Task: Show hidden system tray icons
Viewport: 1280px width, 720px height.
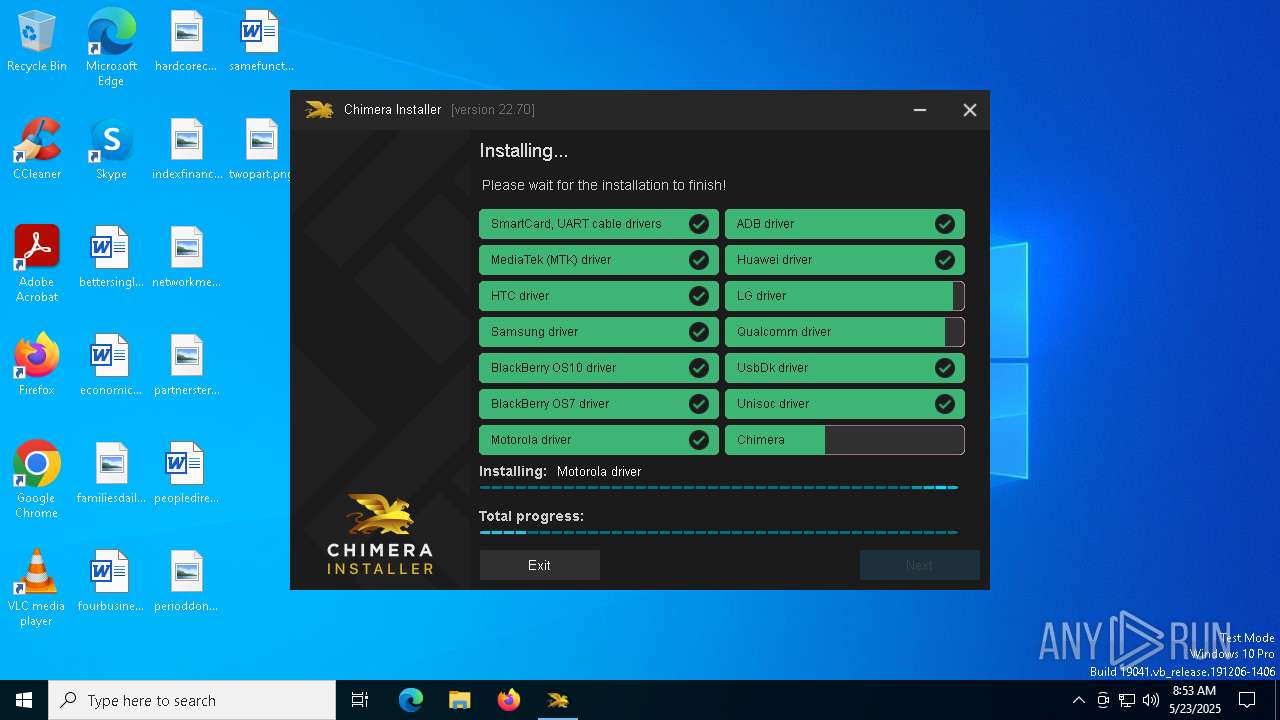Action: pos(1078,700)
